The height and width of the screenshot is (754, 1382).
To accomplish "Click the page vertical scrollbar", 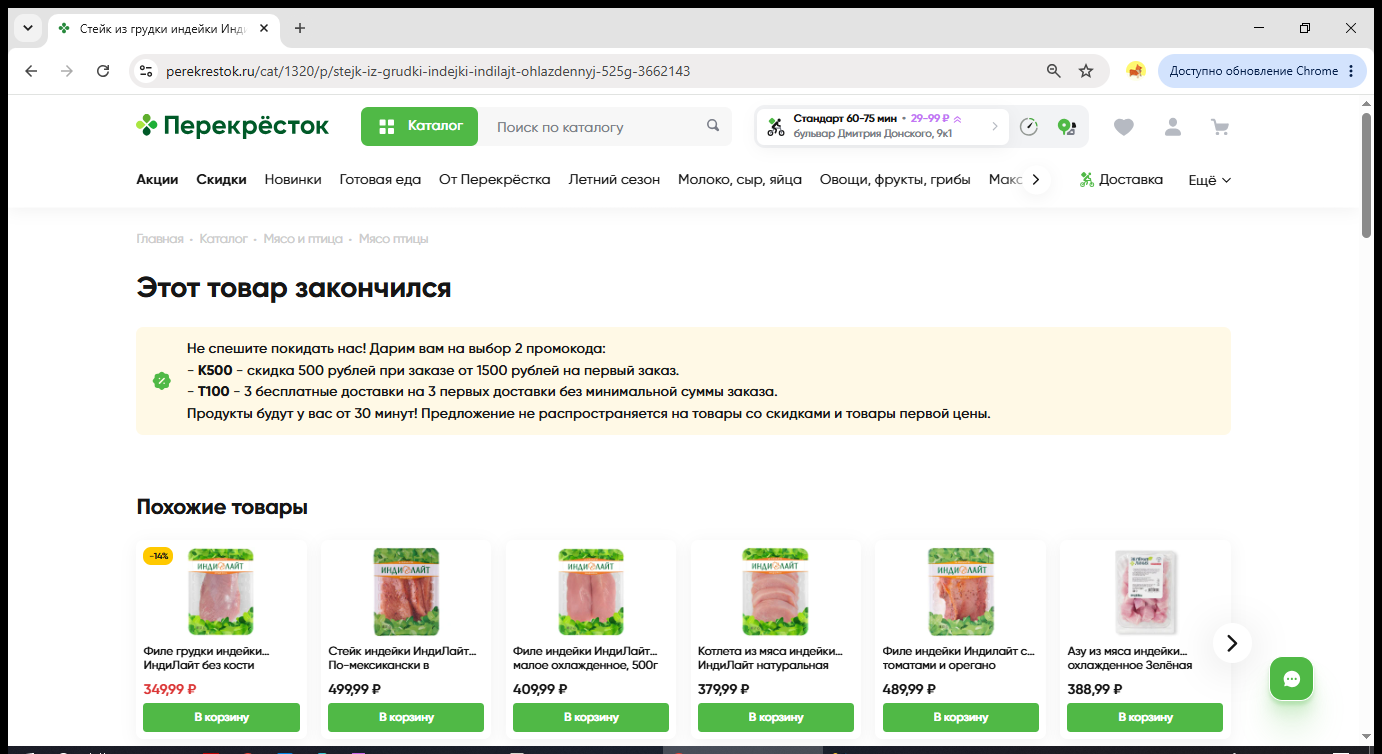I will (1367, 174).
